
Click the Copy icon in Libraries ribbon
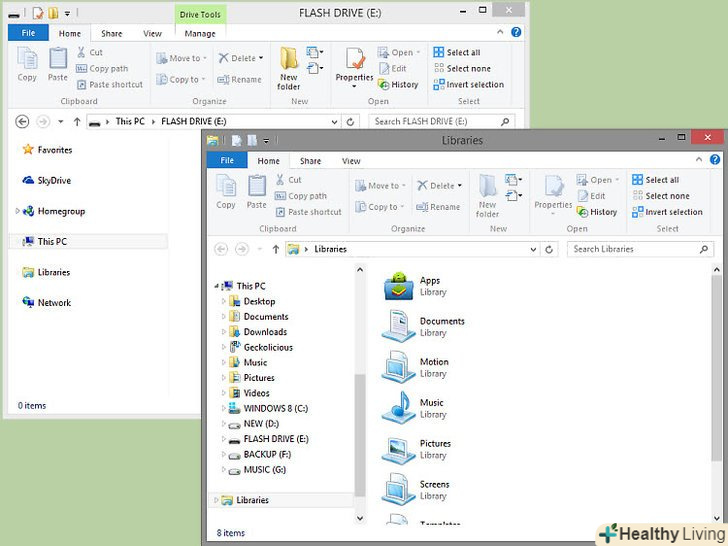(x=226, y=190)
